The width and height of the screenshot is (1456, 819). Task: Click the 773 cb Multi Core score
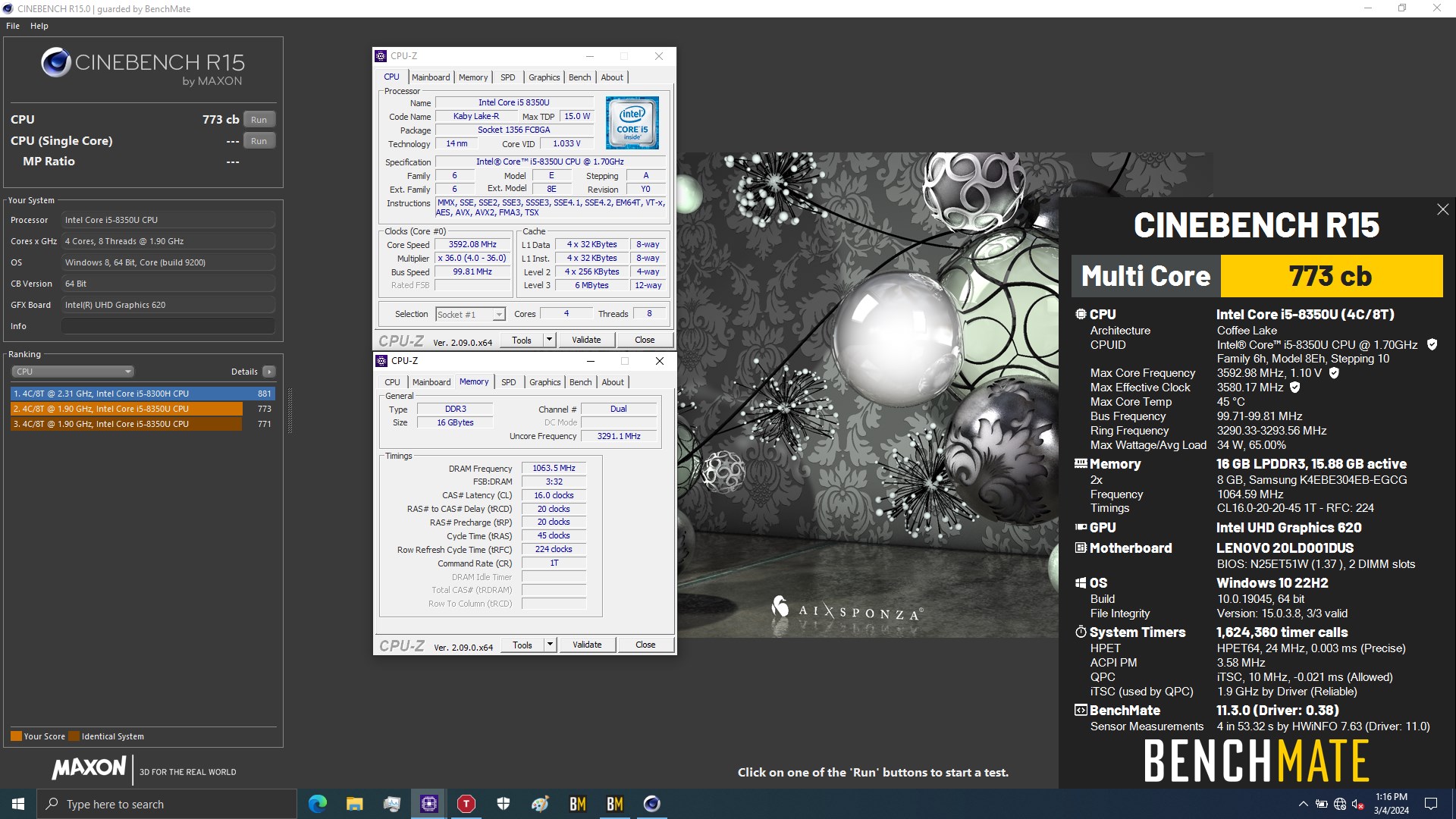tap(1331, 276)
